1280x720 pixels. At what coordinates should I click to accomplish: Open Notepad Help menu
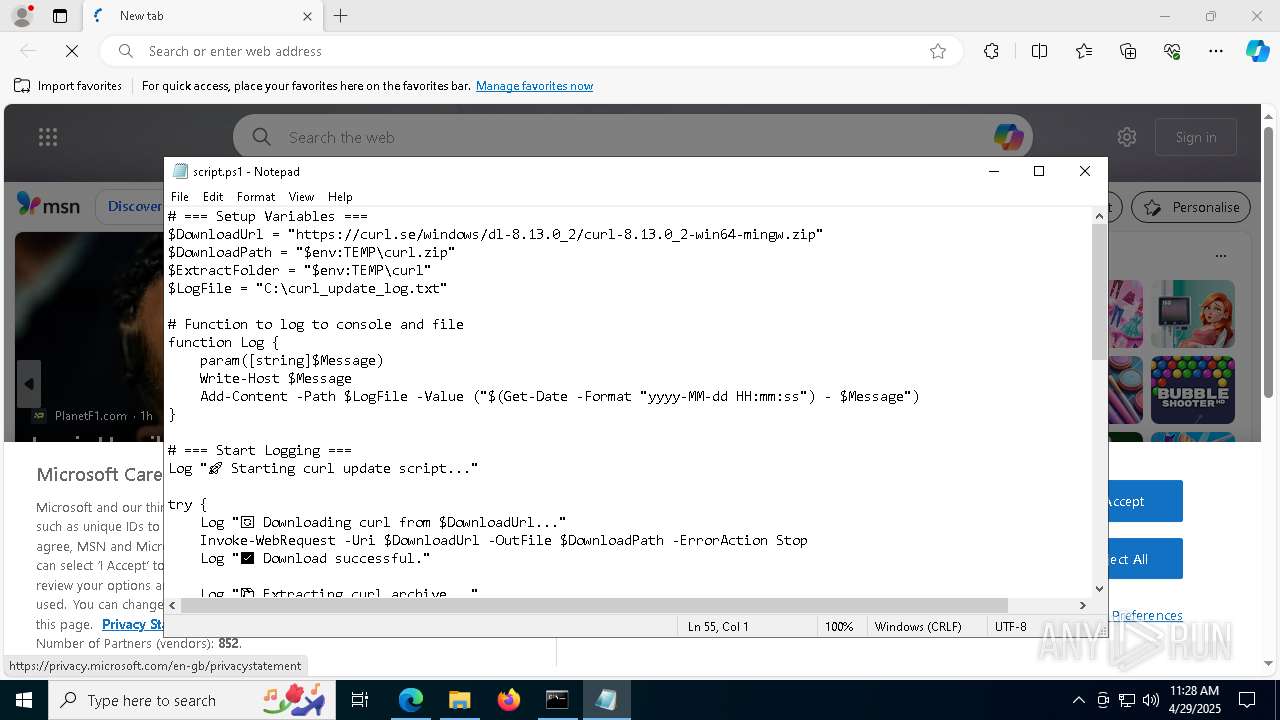pyautogui.click(x=340, y=197)
